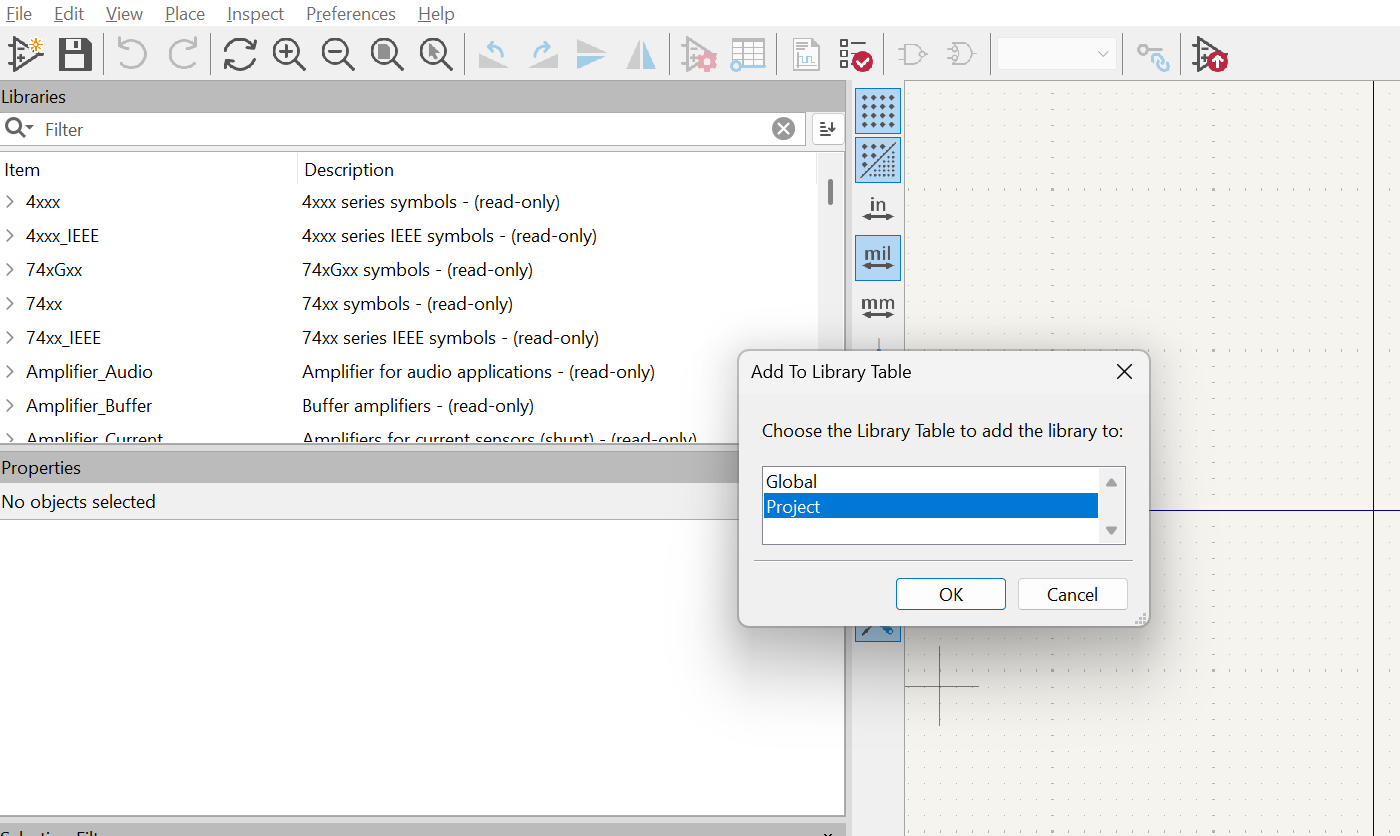Expand the 74xGxx library
The width and height of the screenshot is (1400, 836).
tap(9, 270)
